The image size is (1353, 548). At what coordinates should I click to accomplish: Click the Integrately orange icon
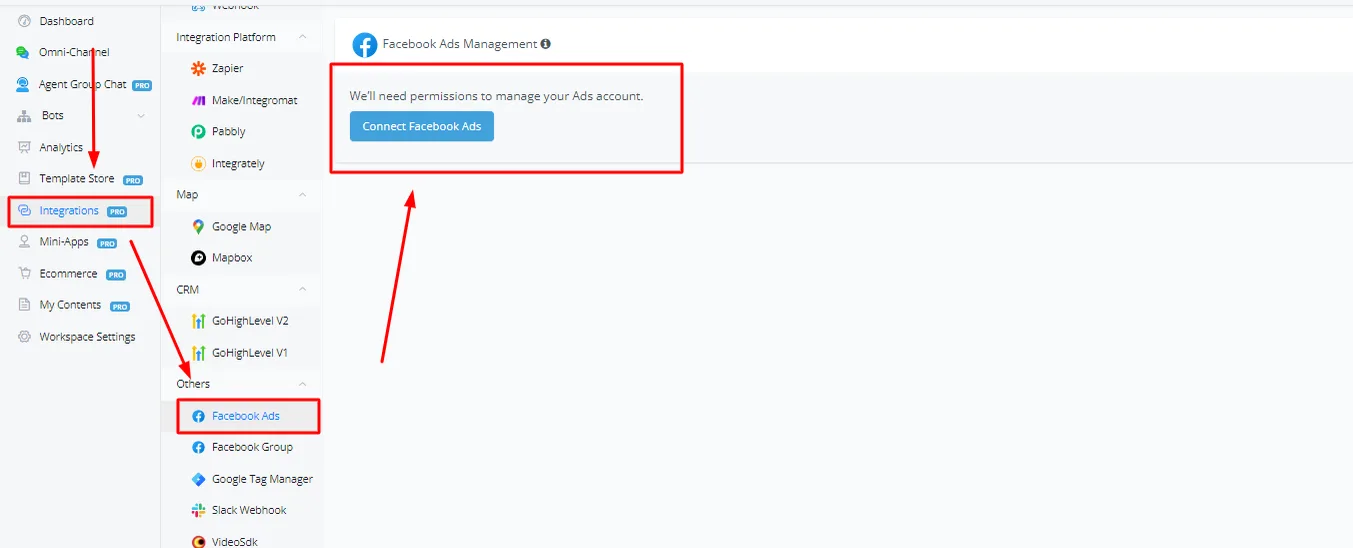[x=198, y=163]
